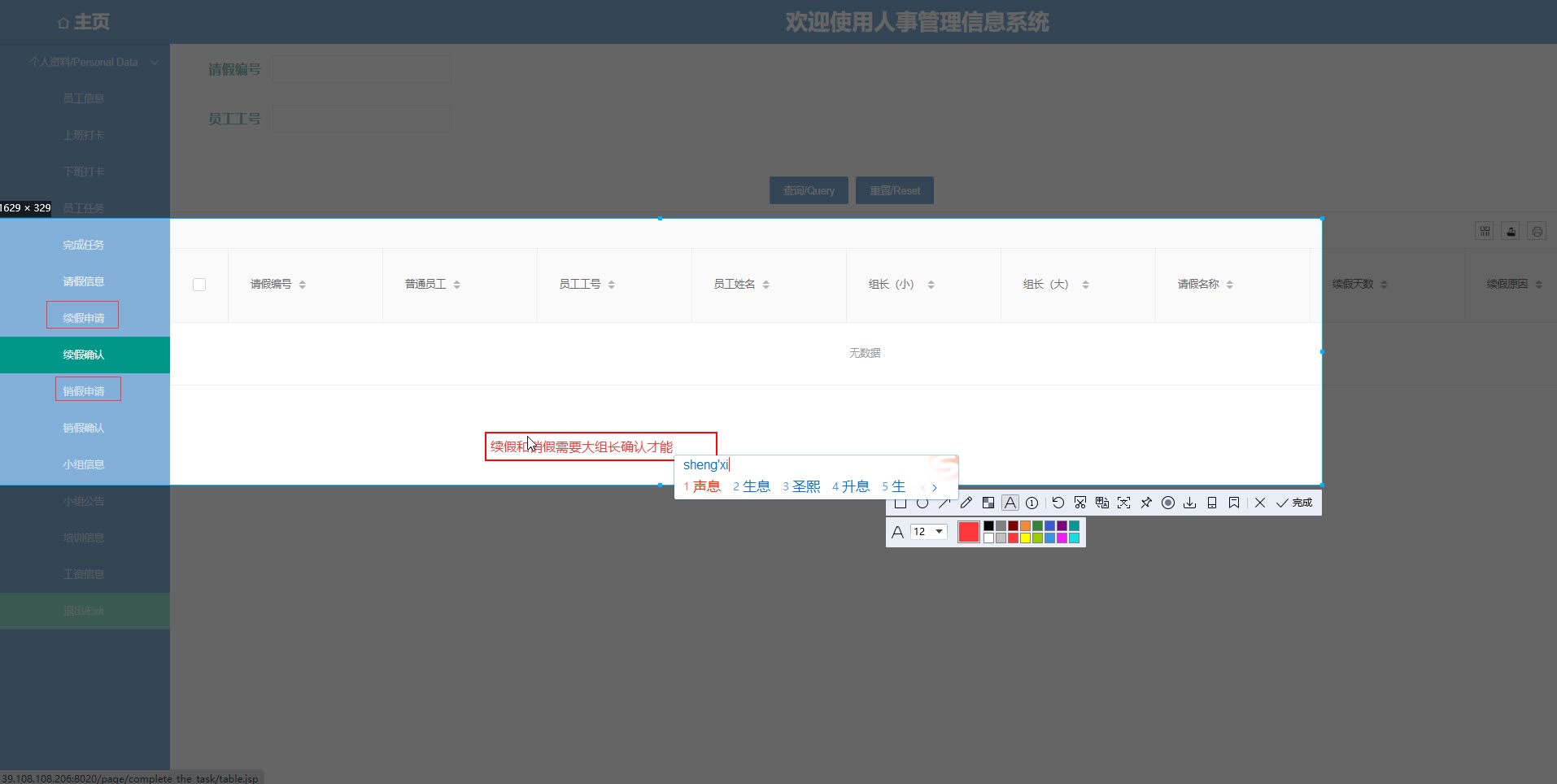This screenshot has width=1557, height=784.
Task: Sort table by 员工姓名 column arrows
Action: (x=766, y=285)
